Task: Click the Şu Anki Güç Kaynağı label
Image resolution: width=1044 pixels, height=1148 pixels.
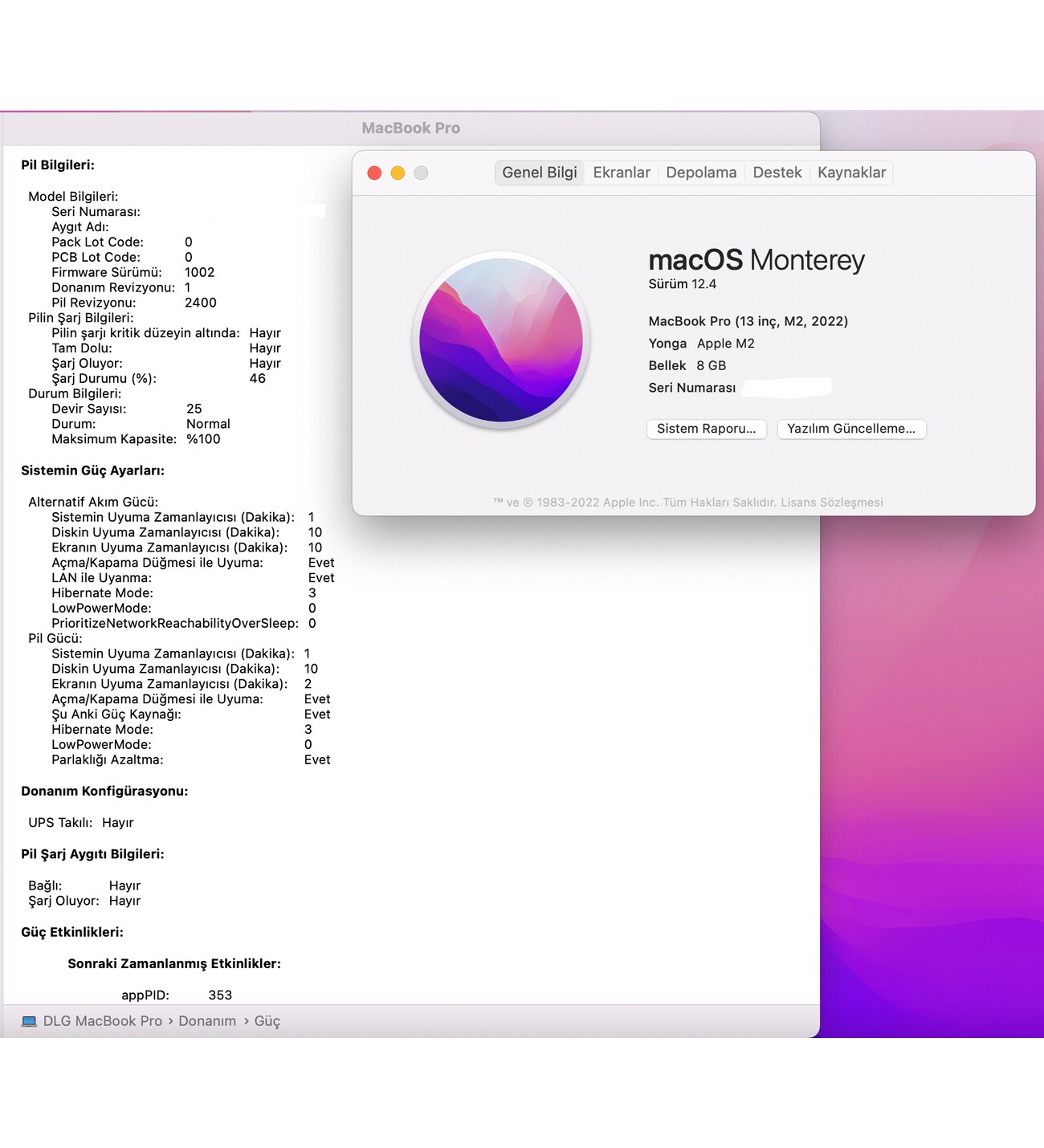Action: [x=116, y=714]
